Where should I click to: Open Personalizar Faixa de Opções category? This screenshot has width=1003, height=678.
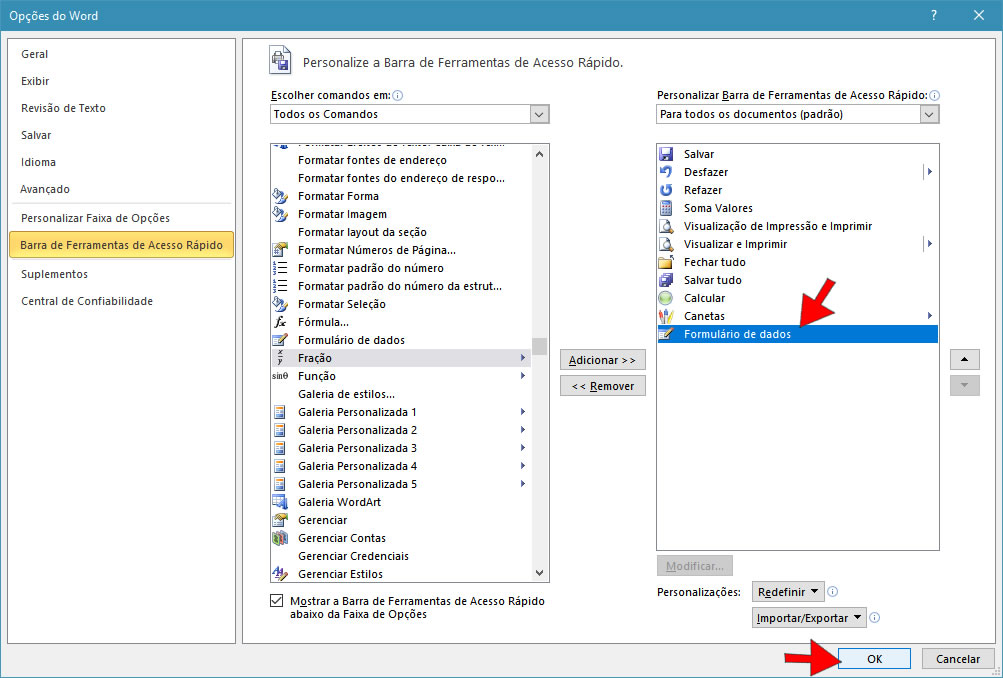pyautogui.click(x=95, y=218)
